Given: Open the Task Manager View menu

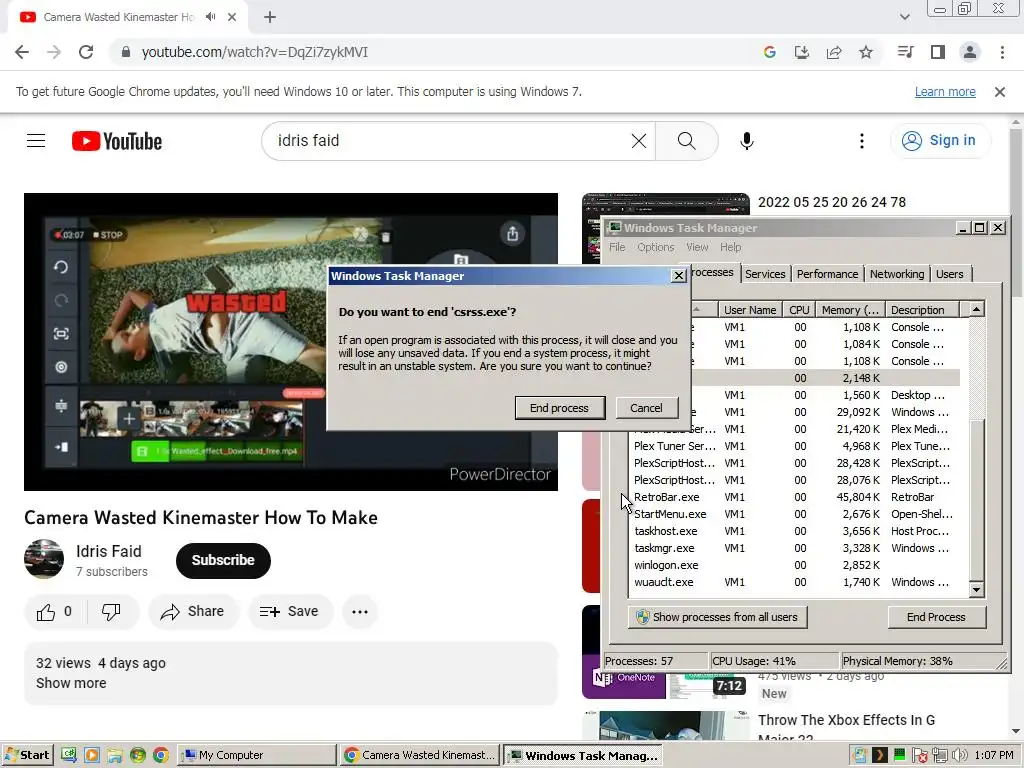Looking at the screenshot, I should click(x=697, y=247).
